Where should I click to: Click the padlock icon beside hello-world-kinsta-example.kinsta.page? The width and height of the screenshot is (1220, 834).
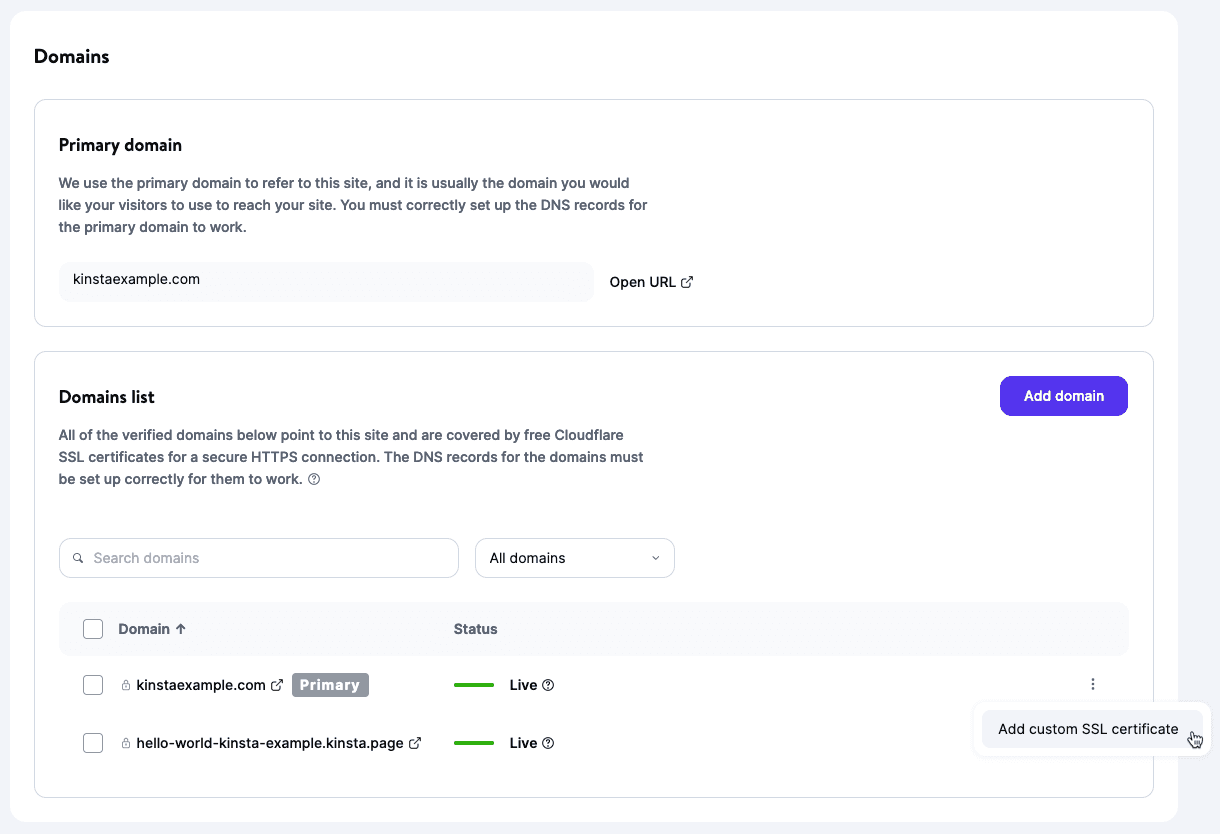pyautogui.click(x=126, y=744)
